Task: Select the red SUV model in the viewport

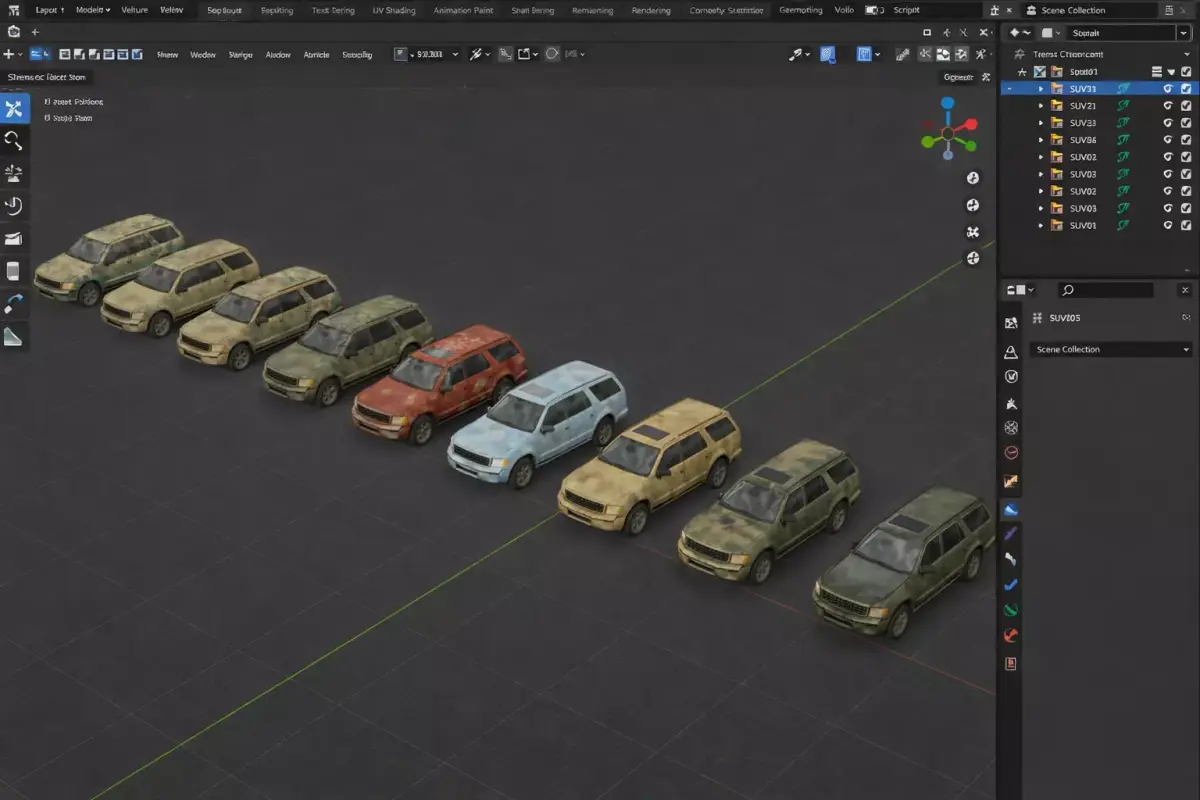Action: coord(440,382)
